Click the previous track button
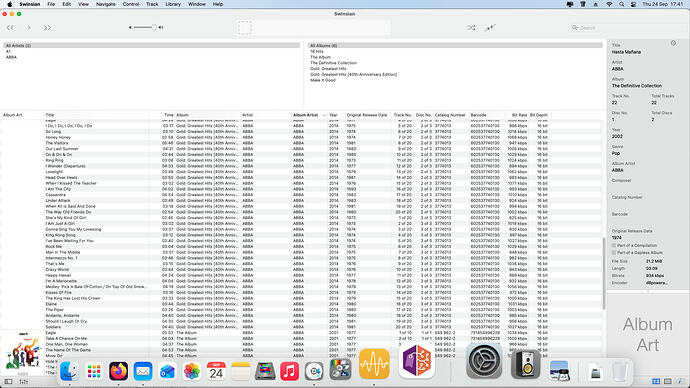The image size is (690, 388). coord(10,28)
